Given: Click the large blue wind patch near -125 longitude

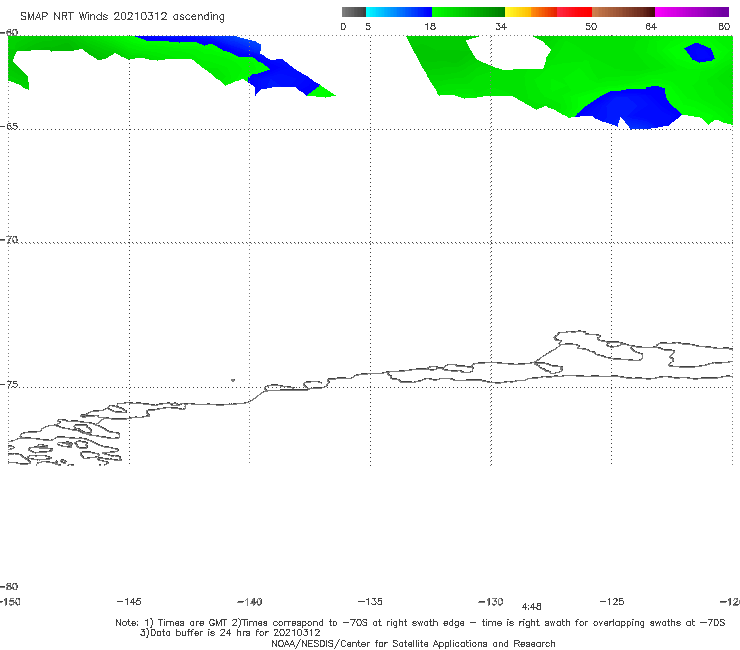Looking at the screenshot, I should pos(632,108).
